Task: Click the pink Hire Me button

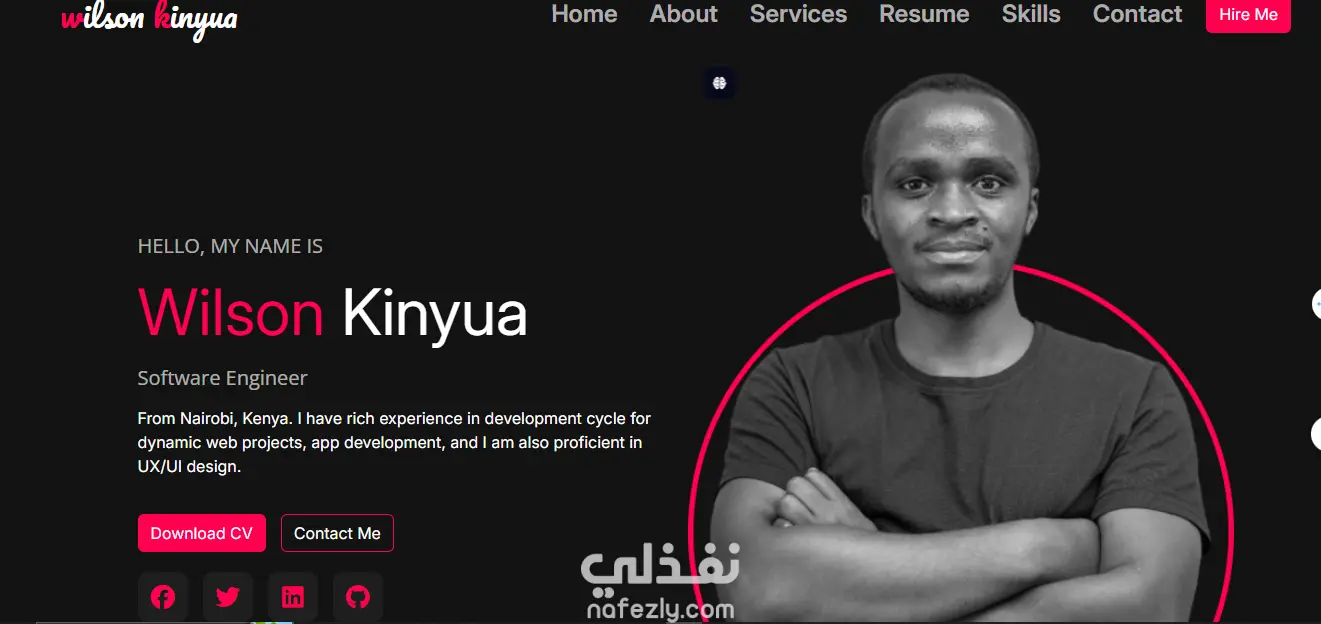Action: pyautogui.click(x=1248, y=15)
